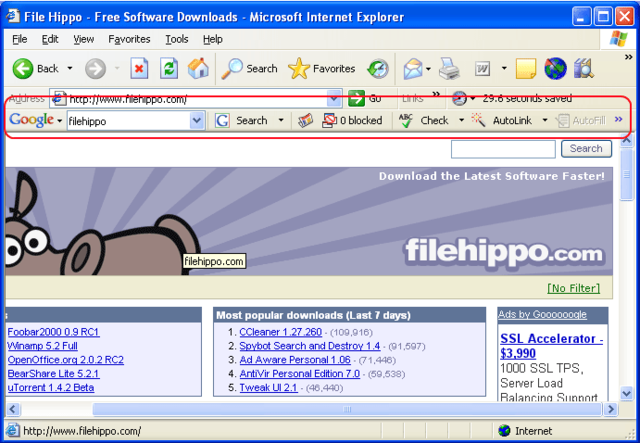Open the Search magnifier toolbar button
This screenshot has height=443, width=640.
249,69
